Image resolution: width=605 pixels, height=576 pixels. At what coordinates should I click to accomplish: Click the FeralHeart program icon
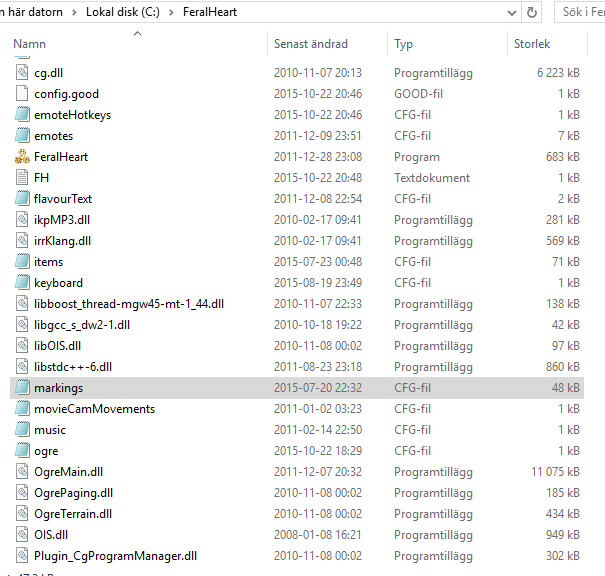(x=22, y=156)
